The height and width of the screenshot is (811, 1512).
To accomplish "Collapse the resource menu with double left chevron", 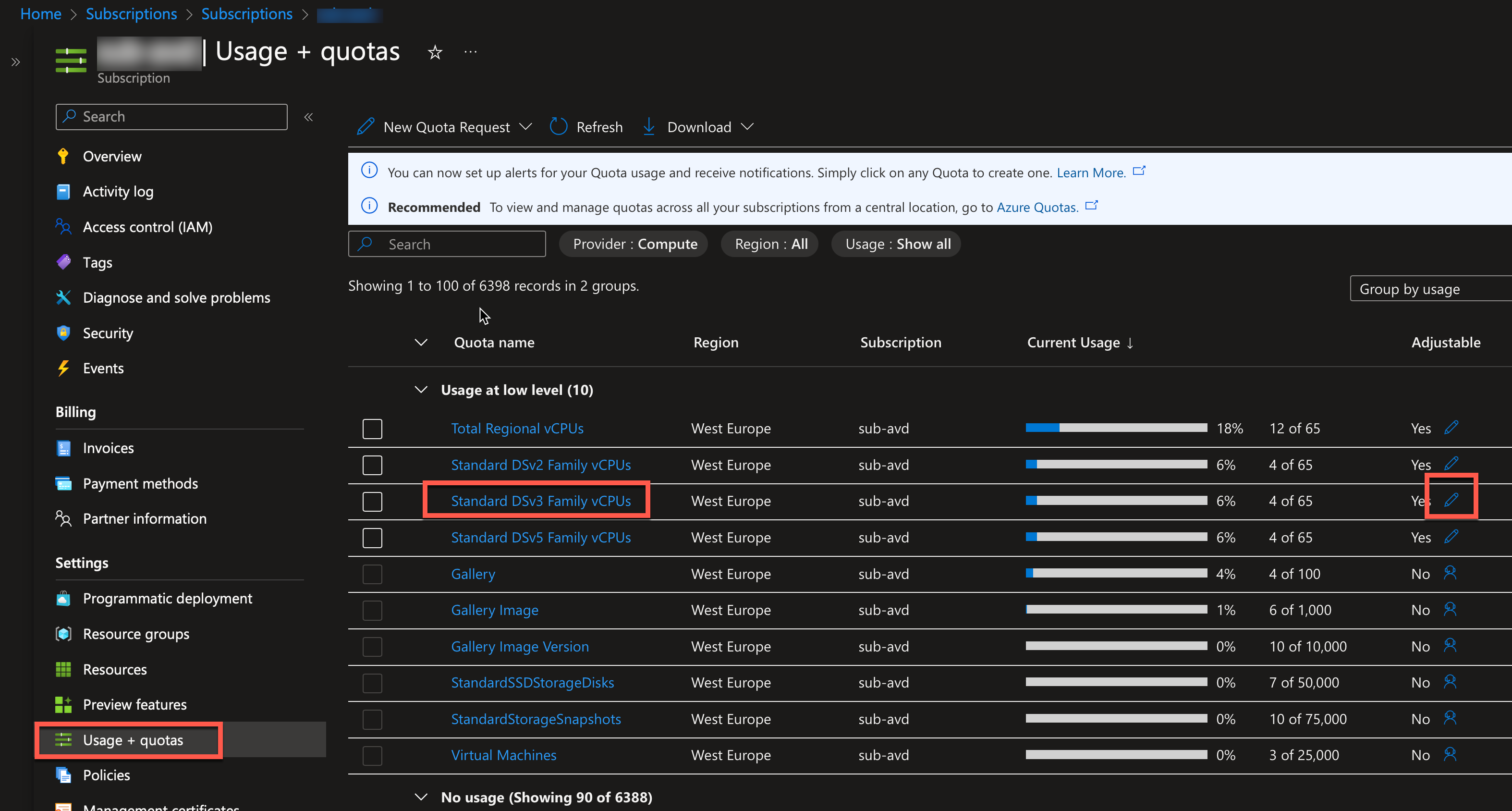I will (309, 117).
